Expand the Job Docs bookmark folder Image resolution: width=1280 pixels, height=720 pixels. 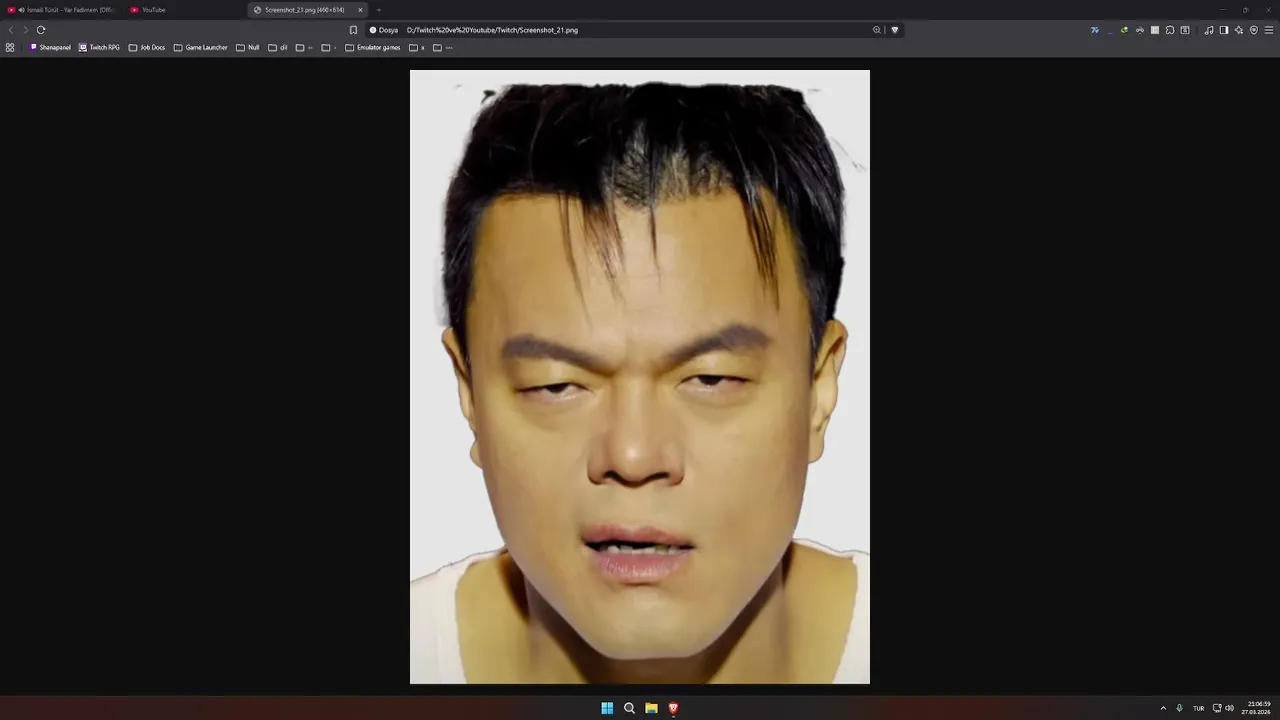(x=147, y=47)
